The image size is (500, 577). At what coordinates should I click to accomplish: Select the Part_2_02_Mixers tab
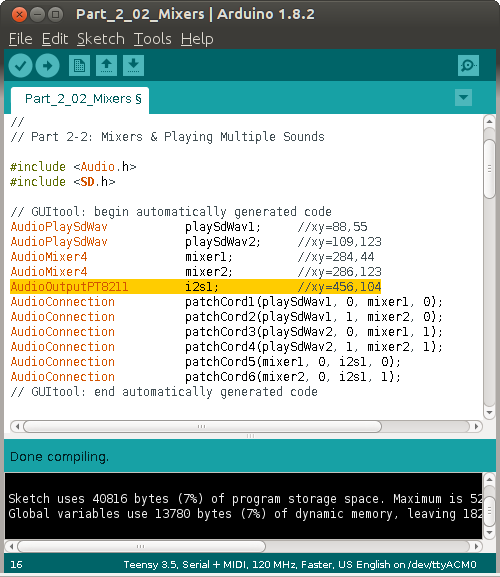click(80, 99)
